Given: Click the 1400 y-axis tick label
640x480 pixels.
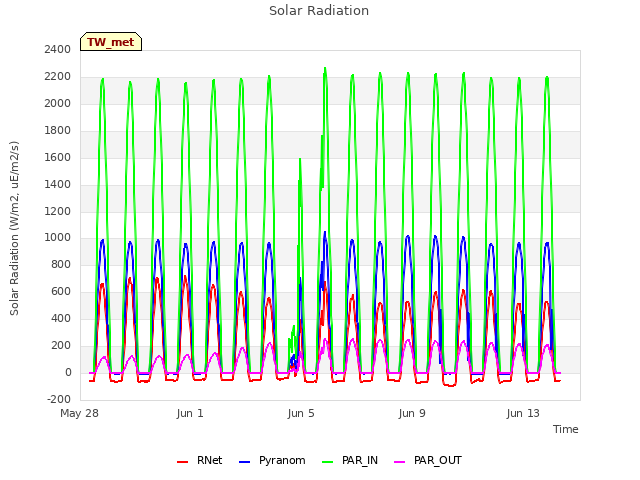Looking at the screenshot, I should (58, 184).
